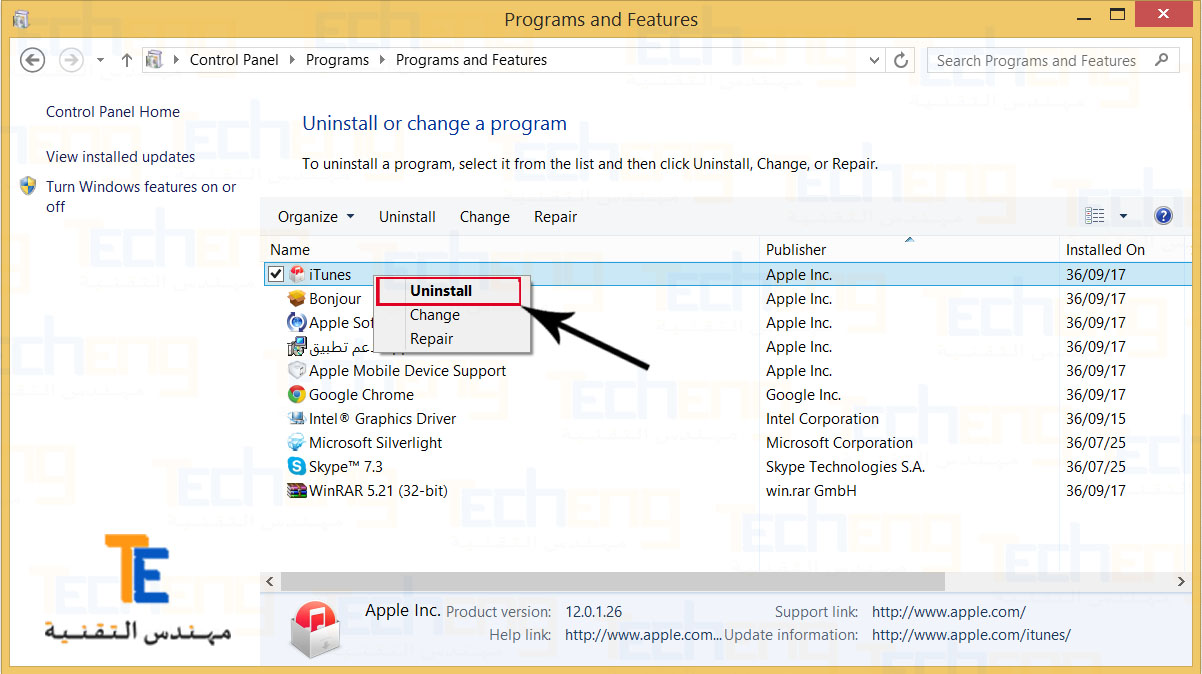
Task: Open Control Panel Home link
Action: (x=113, y=112)
